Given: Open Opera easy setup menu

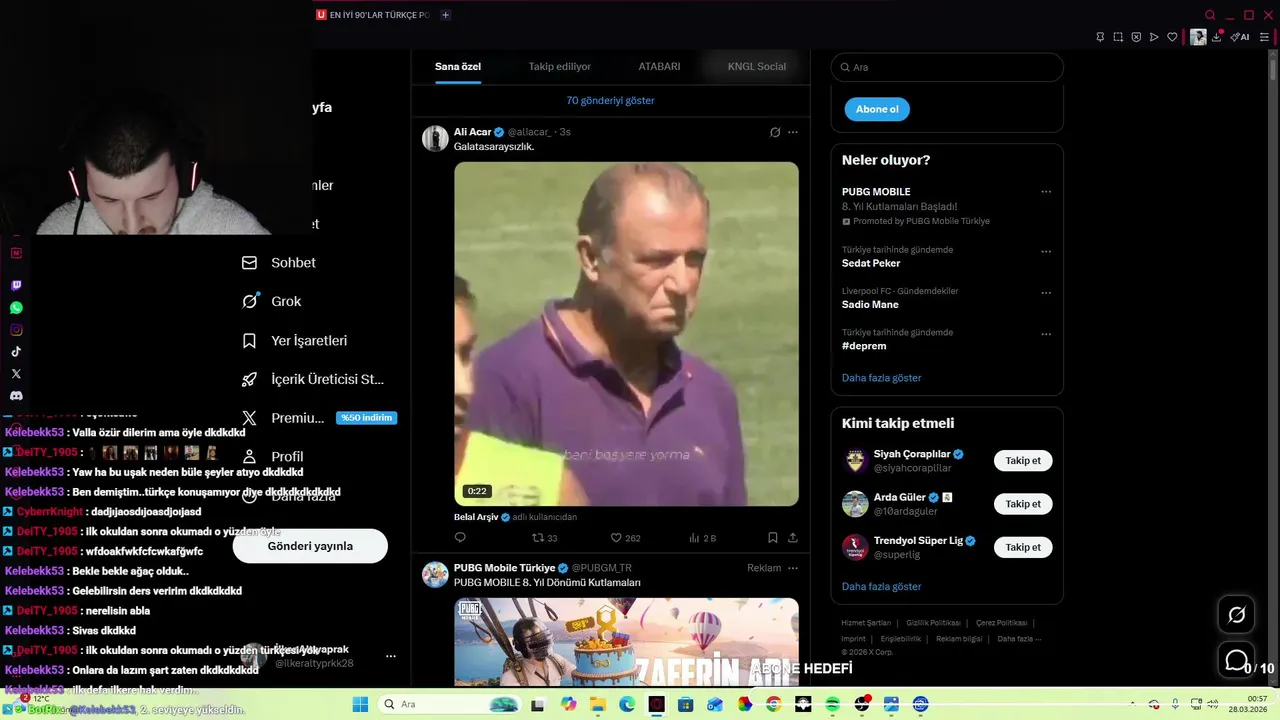Looking at the screenshot, I should click(1264, 37).
